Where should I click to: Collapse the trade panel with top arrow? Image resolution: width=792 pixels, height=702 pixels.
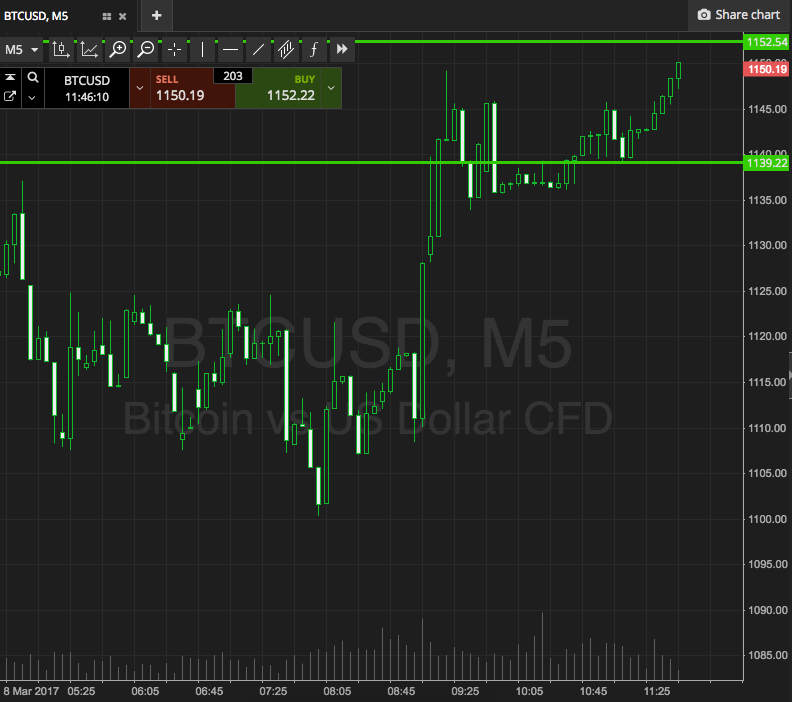pyautogui.click(x=10, y=77)
